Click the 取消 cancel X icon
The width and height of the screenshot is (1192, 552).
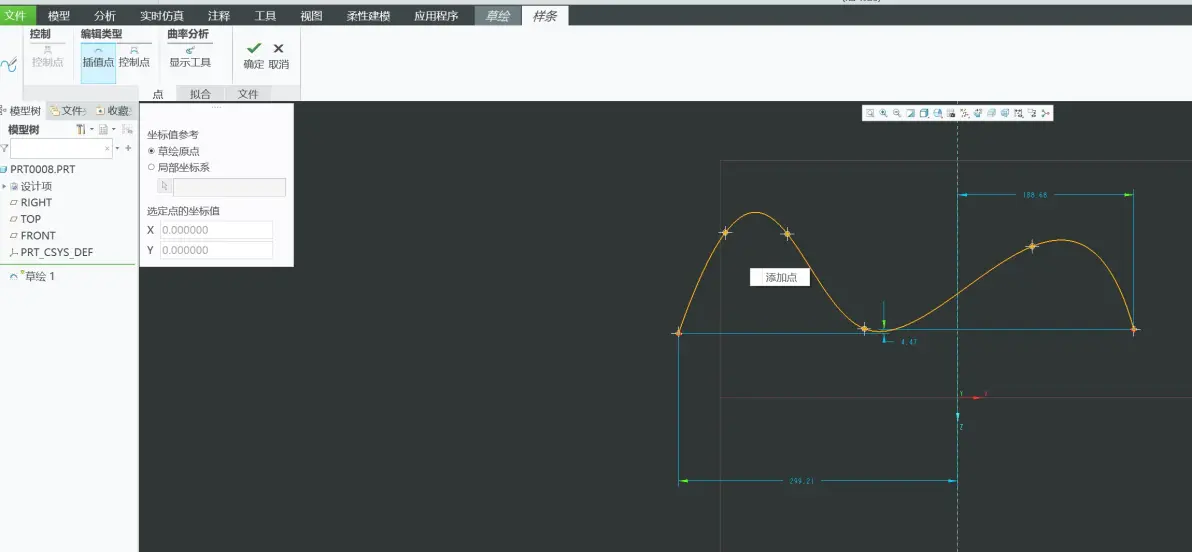(278, 49)
